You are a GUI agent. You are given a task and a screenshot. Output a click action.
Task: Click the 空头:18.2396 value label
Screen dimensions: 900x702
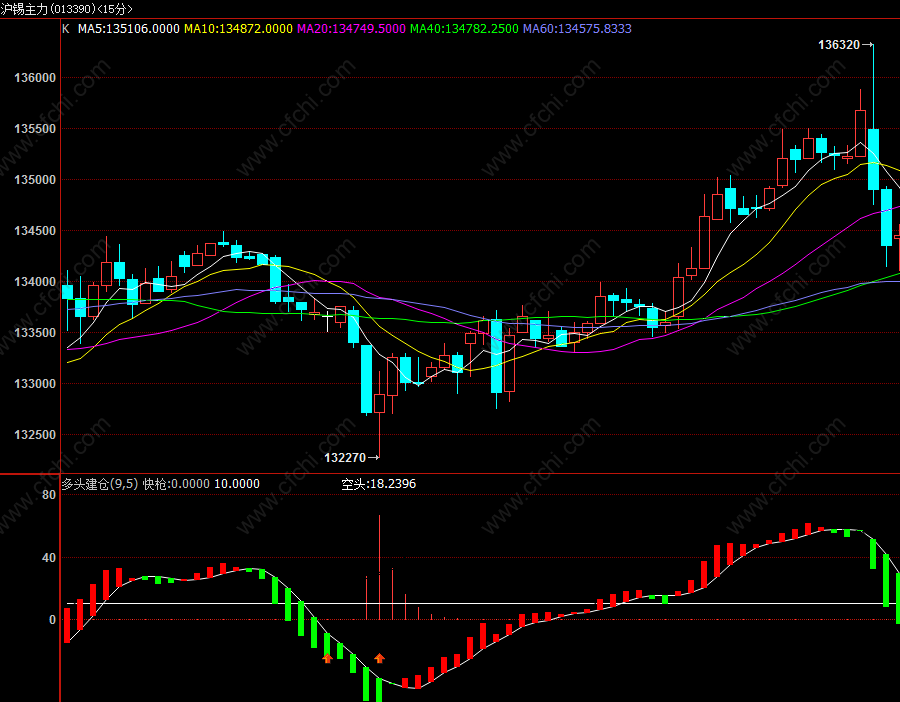pos(378,484)
